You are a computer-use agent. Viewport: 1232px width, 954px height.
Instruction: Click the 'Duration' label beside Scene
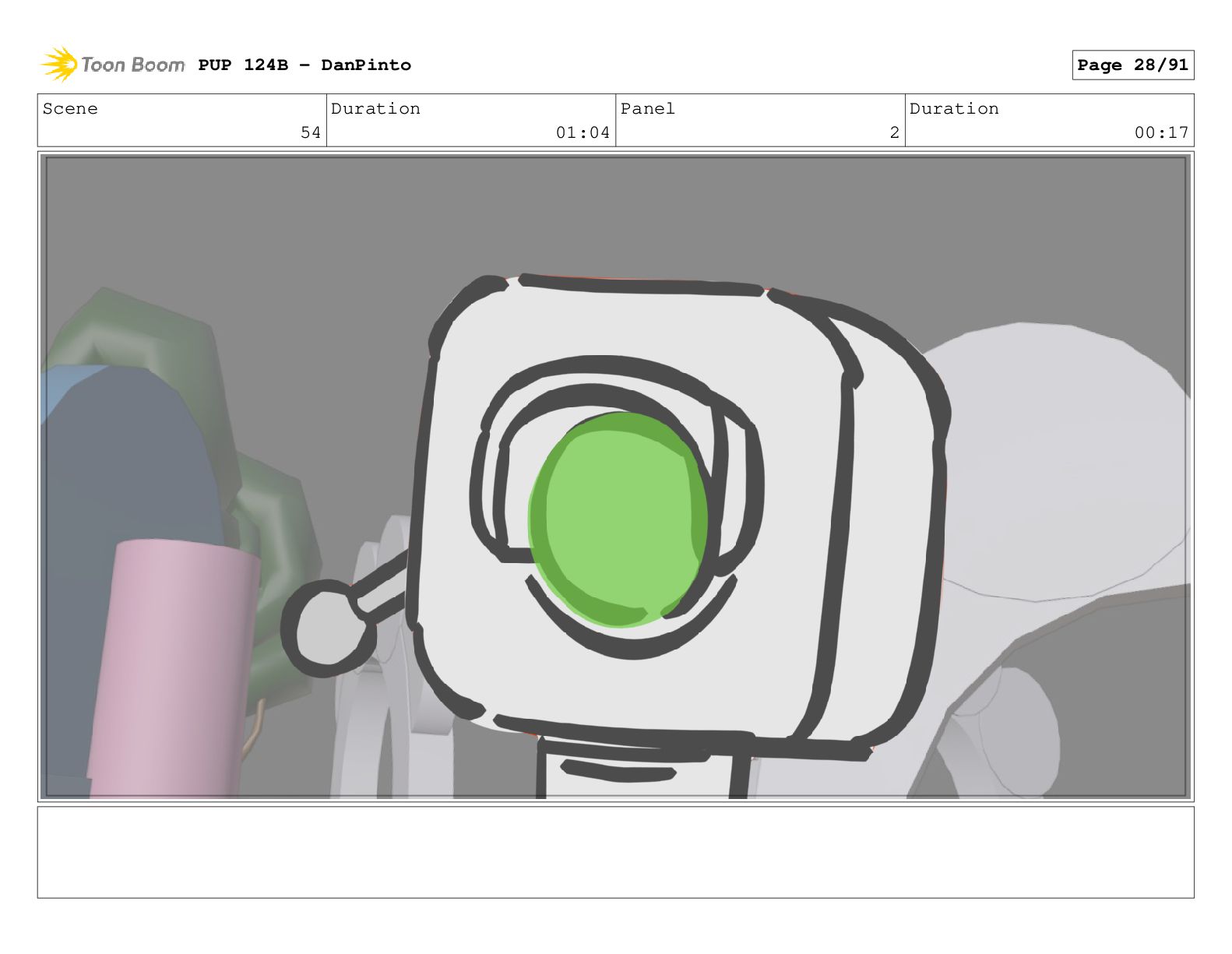[375, 109]
